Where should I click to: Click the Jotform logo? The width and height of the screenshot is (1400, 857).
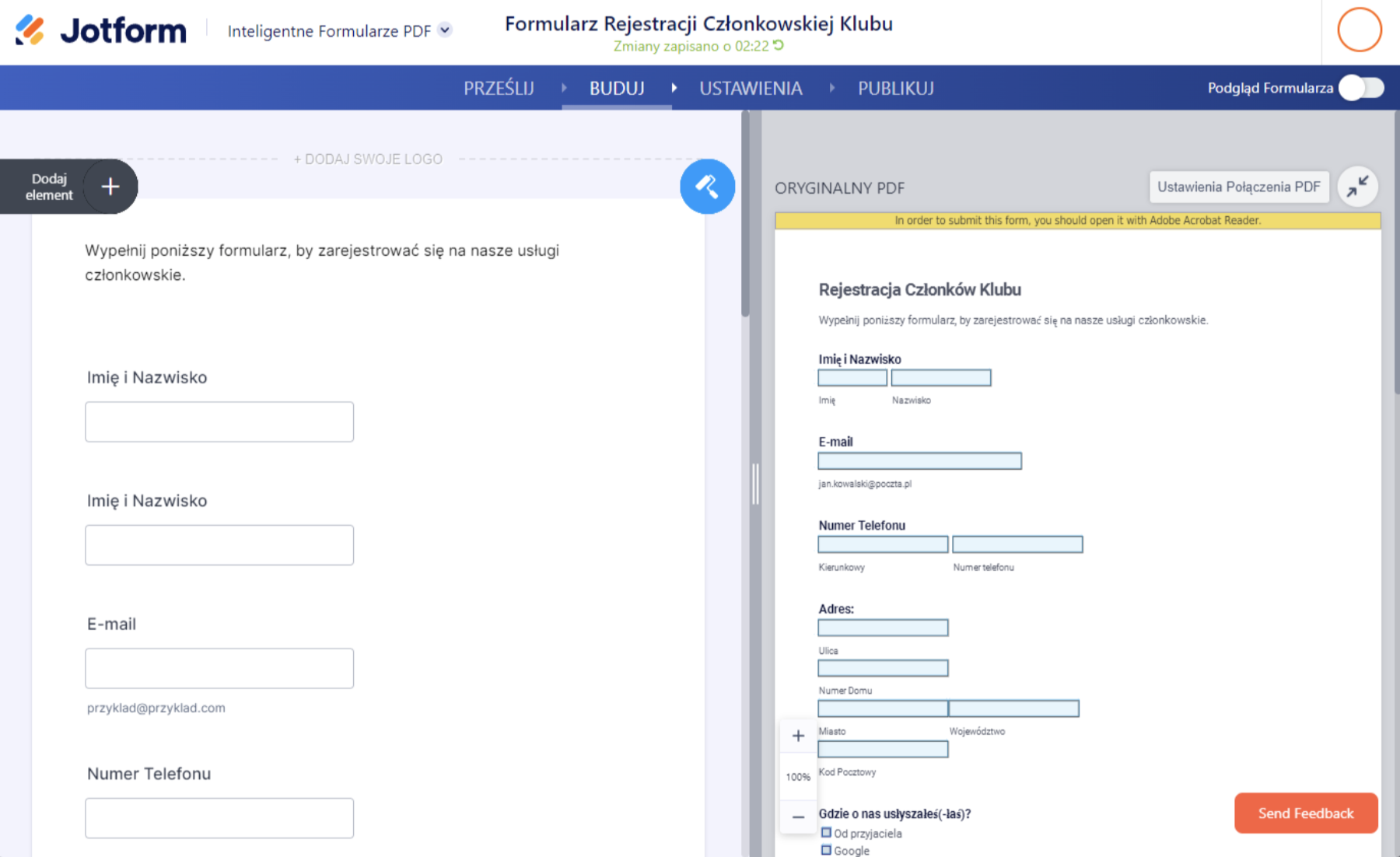tap(101, 30)
